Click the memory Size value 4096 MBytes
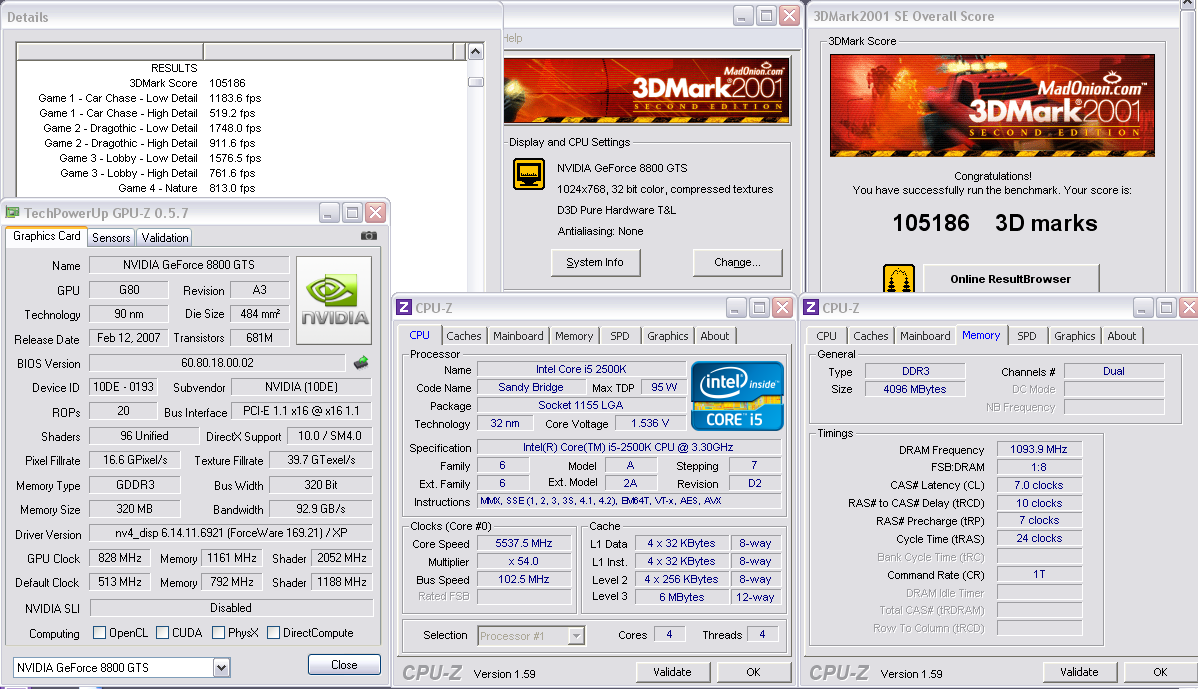Screen dimensions: 1198x689 [915, 389]
